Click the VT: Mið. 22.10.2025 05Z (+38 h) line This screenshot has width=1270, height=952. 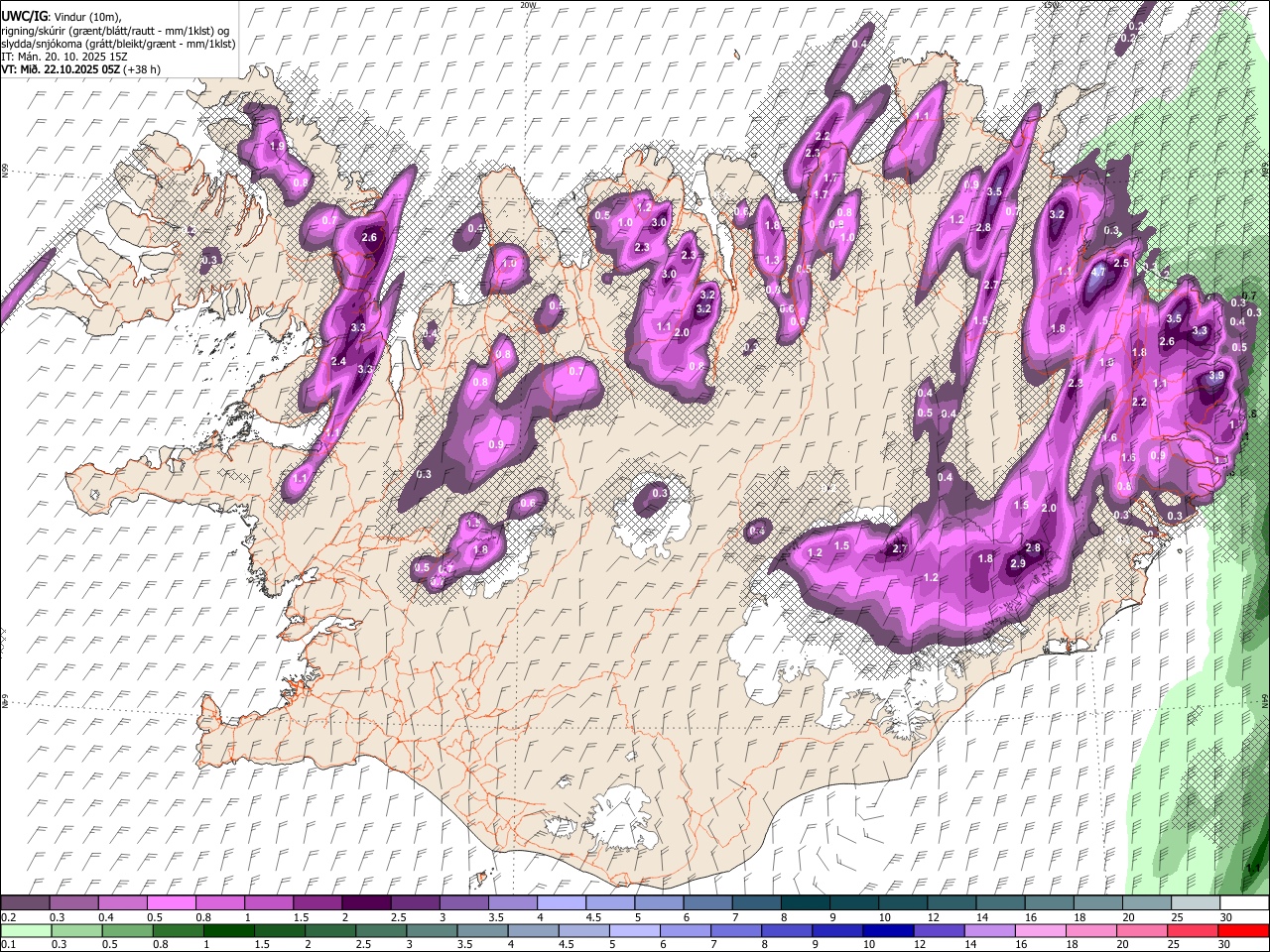pyautogui.click(x=80, y=69)
